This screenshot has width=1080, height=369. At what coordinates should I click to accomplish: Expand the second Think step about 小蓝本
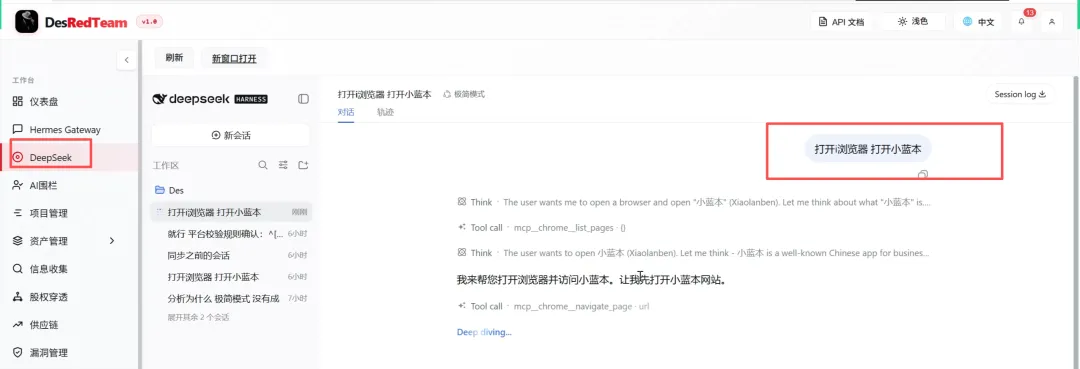click(694, 253)
